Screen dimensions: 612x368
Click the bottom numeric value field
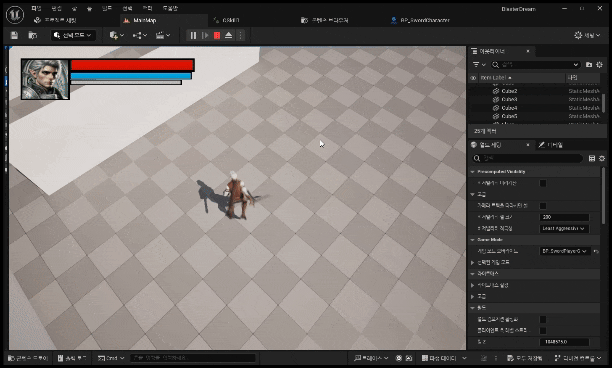coord(564,342)
